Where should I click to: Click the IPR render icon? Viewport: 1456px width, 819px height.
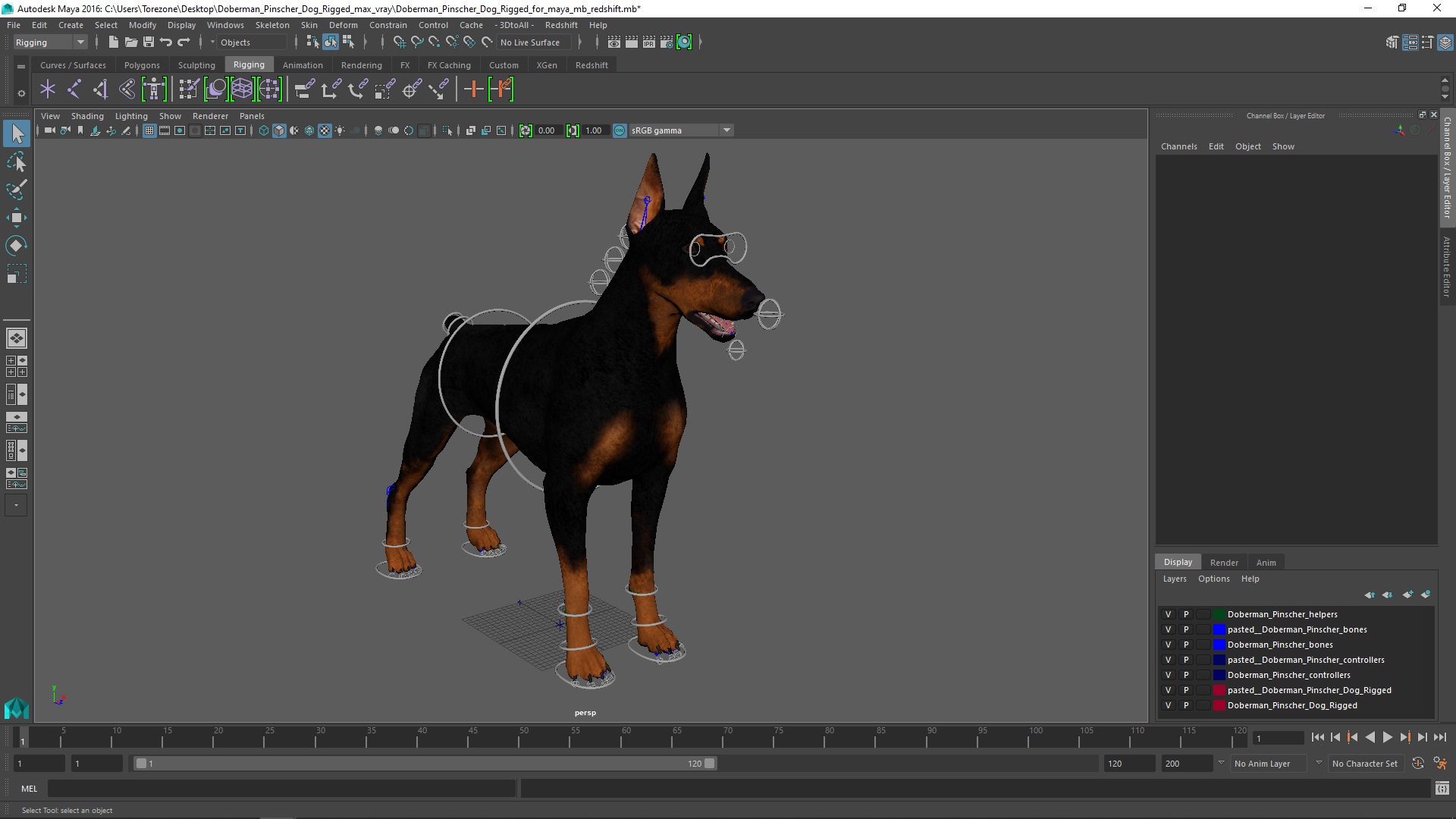pyautogui.click(x=648, y=42)
